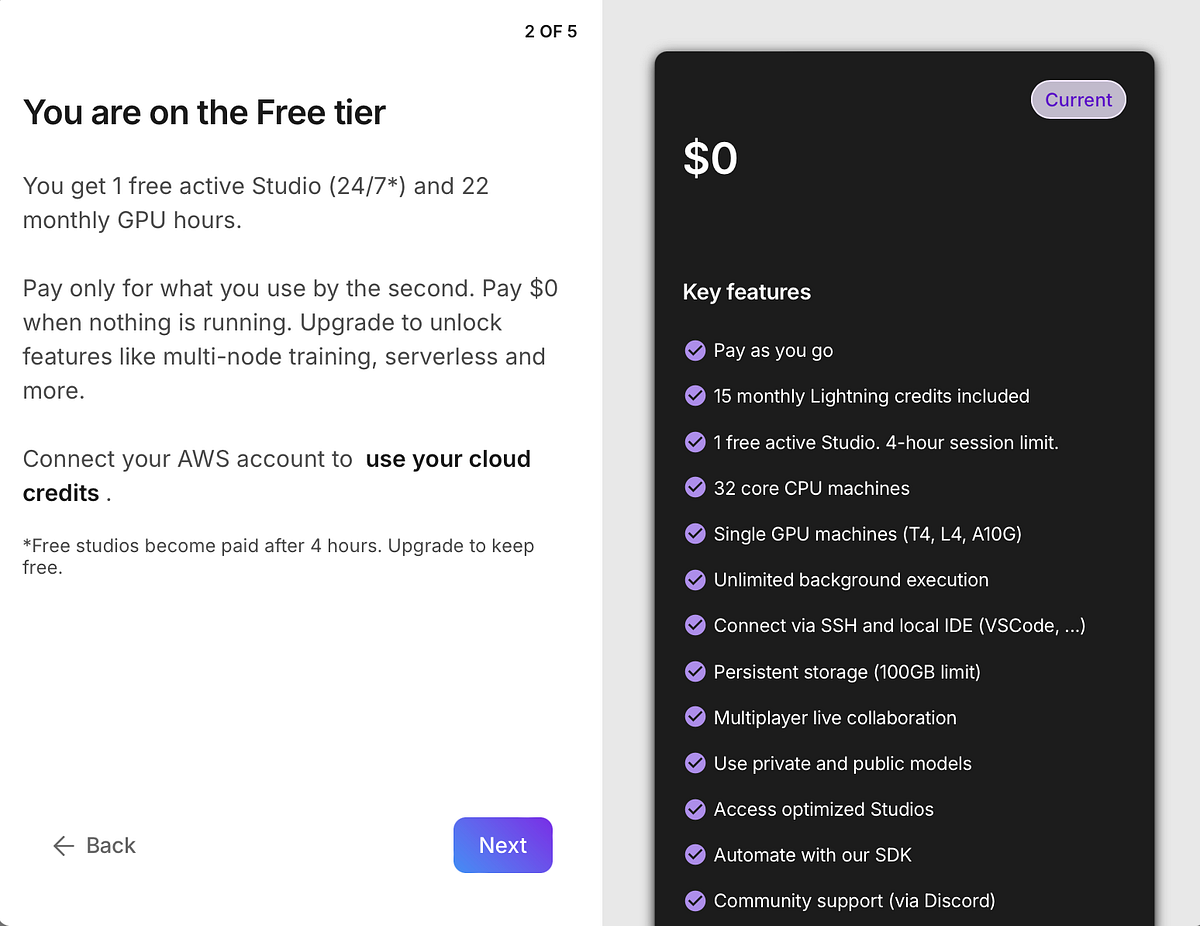Click the 2 OF 5 step indicator
Image resolution: width=1200 pixels, height=926 pixels.
pyautogui.click(x=551, y=31)
